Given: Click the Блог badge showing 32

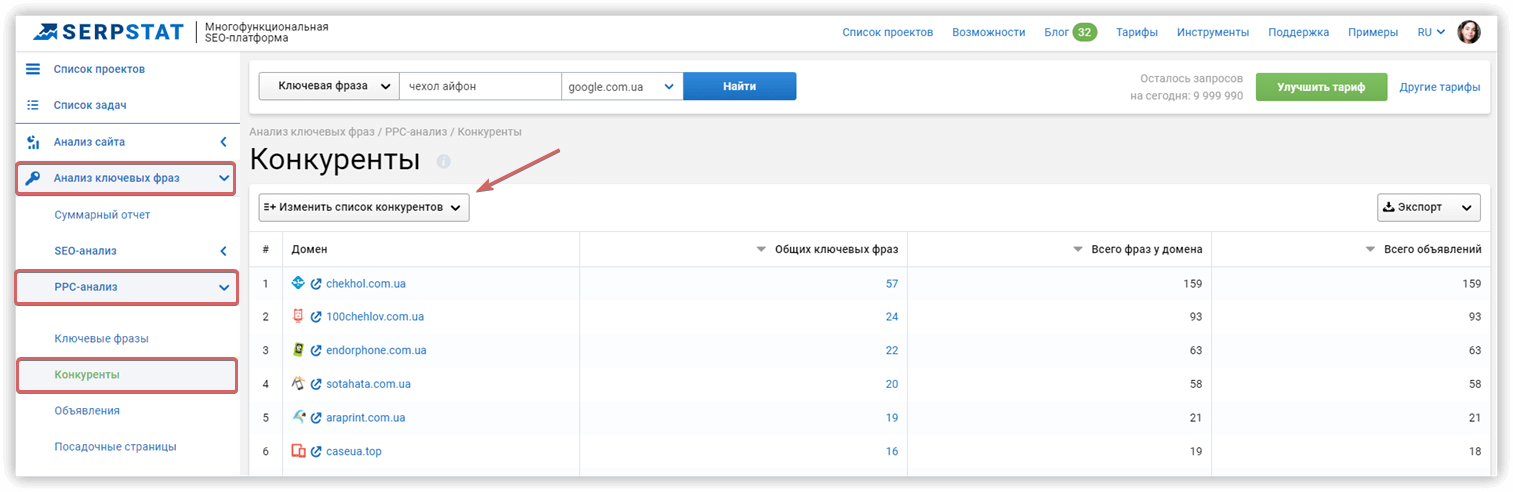Looking at the screenshot, I should coord(1085,32).
